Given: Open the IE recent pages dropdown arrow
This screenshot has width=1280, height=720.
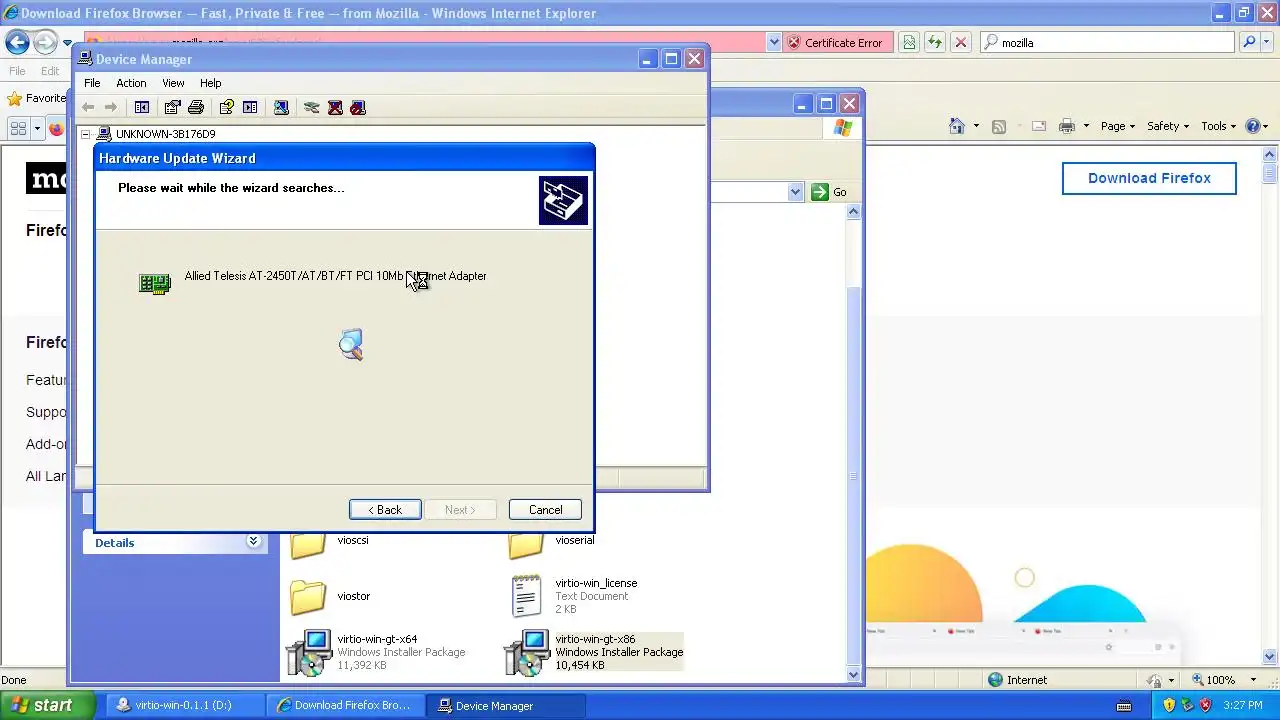Looking at the screenshot, I should click(x=67, y=43).
